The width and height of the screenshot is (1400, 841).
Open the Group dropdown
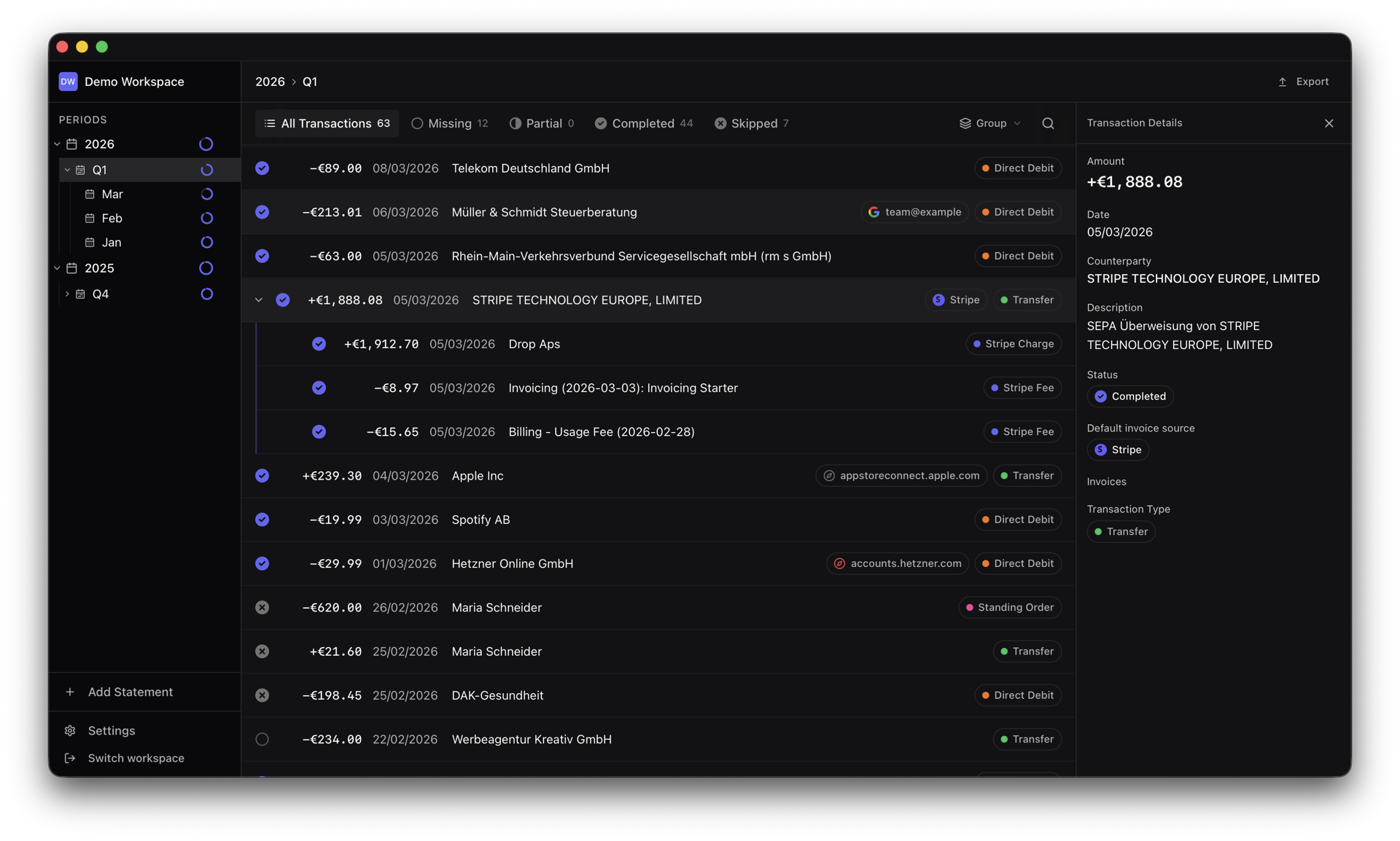coord(990,123)
